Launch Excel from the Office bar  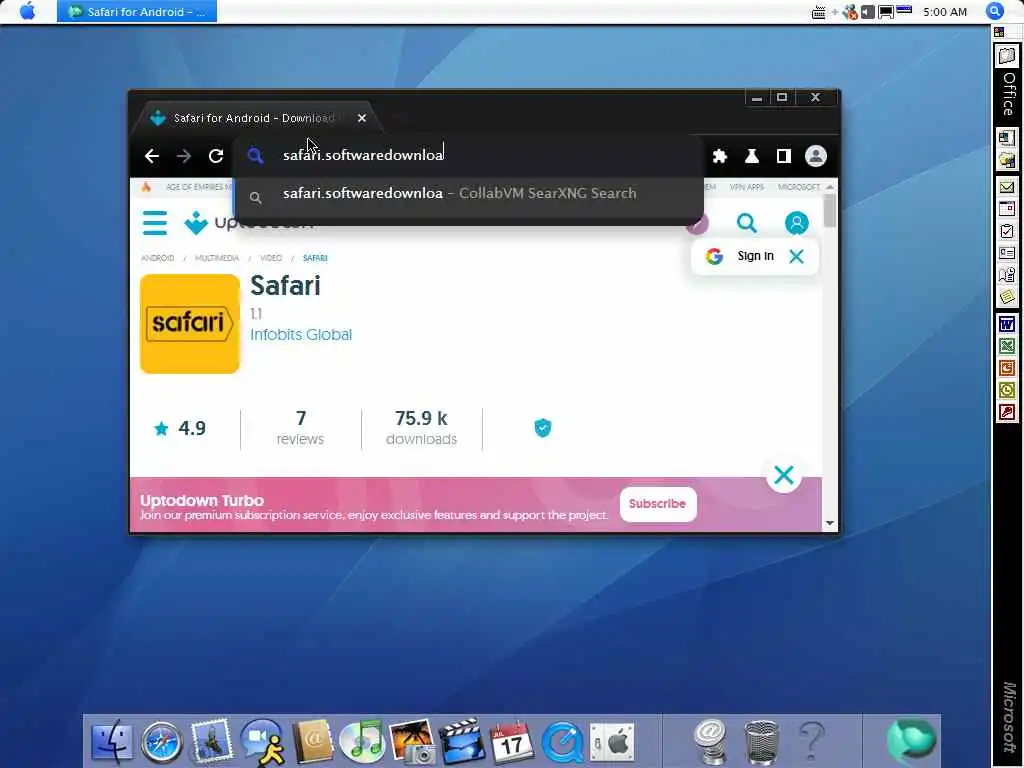pos(1006,346)
